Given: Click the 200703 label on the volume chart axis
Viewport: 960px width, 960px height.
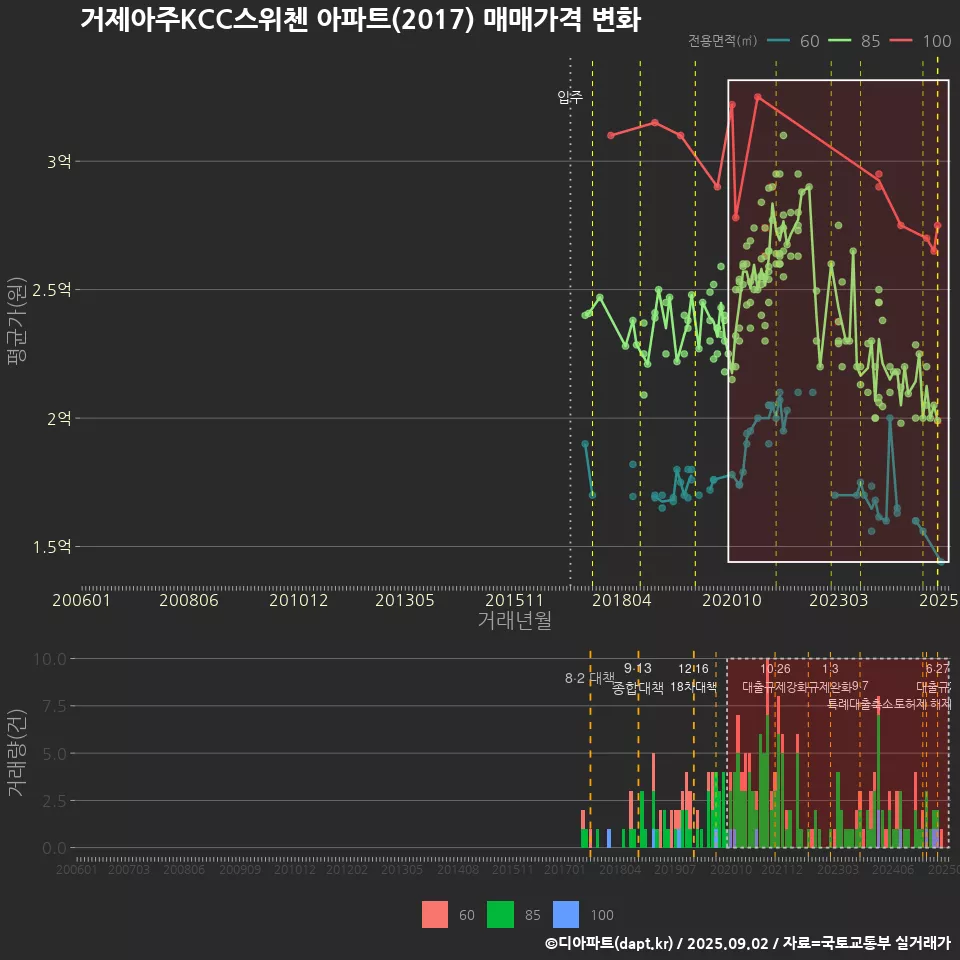Looking at the screenshot, I should [x=129, y=869].
